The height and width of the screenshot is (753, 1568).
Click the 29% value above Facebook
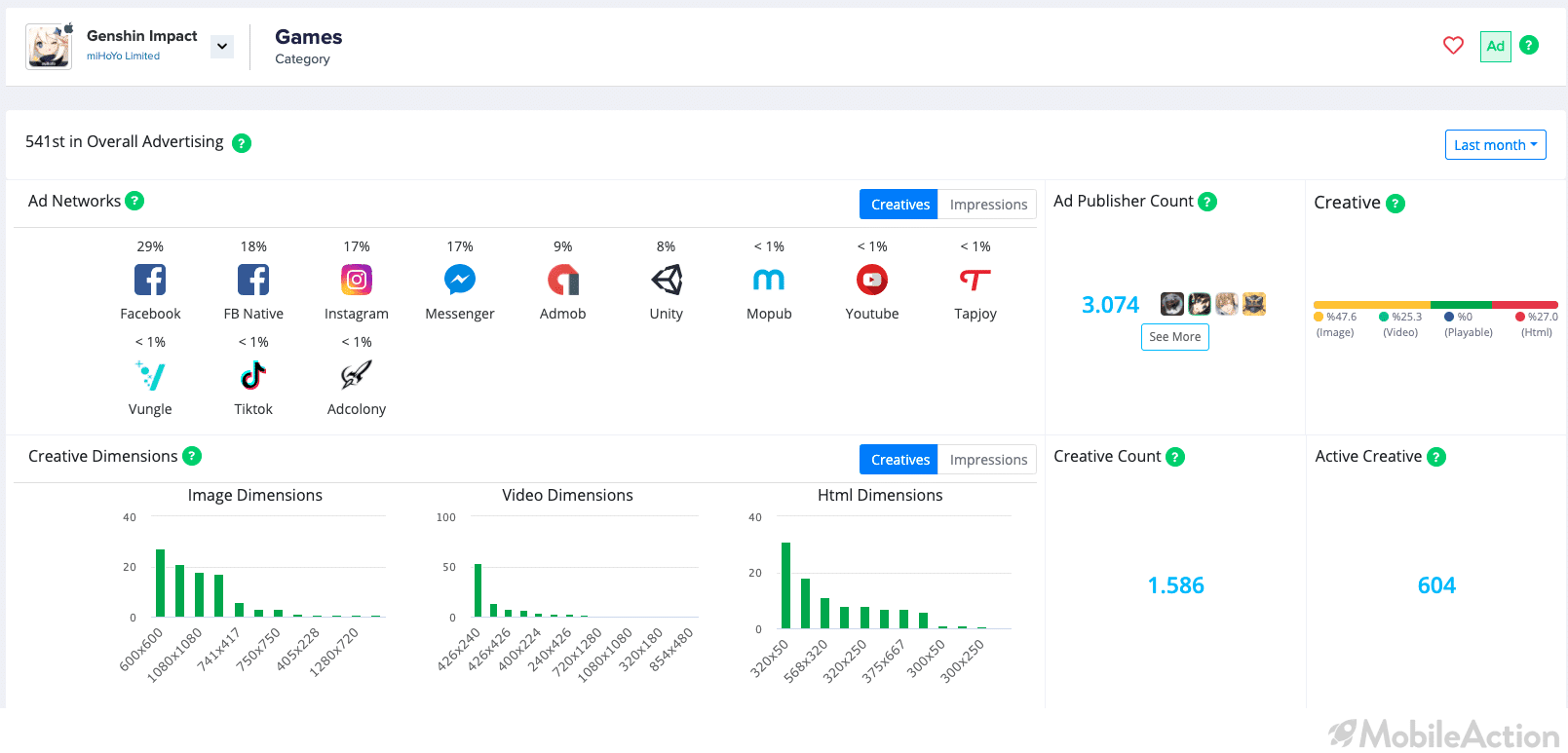150,247
